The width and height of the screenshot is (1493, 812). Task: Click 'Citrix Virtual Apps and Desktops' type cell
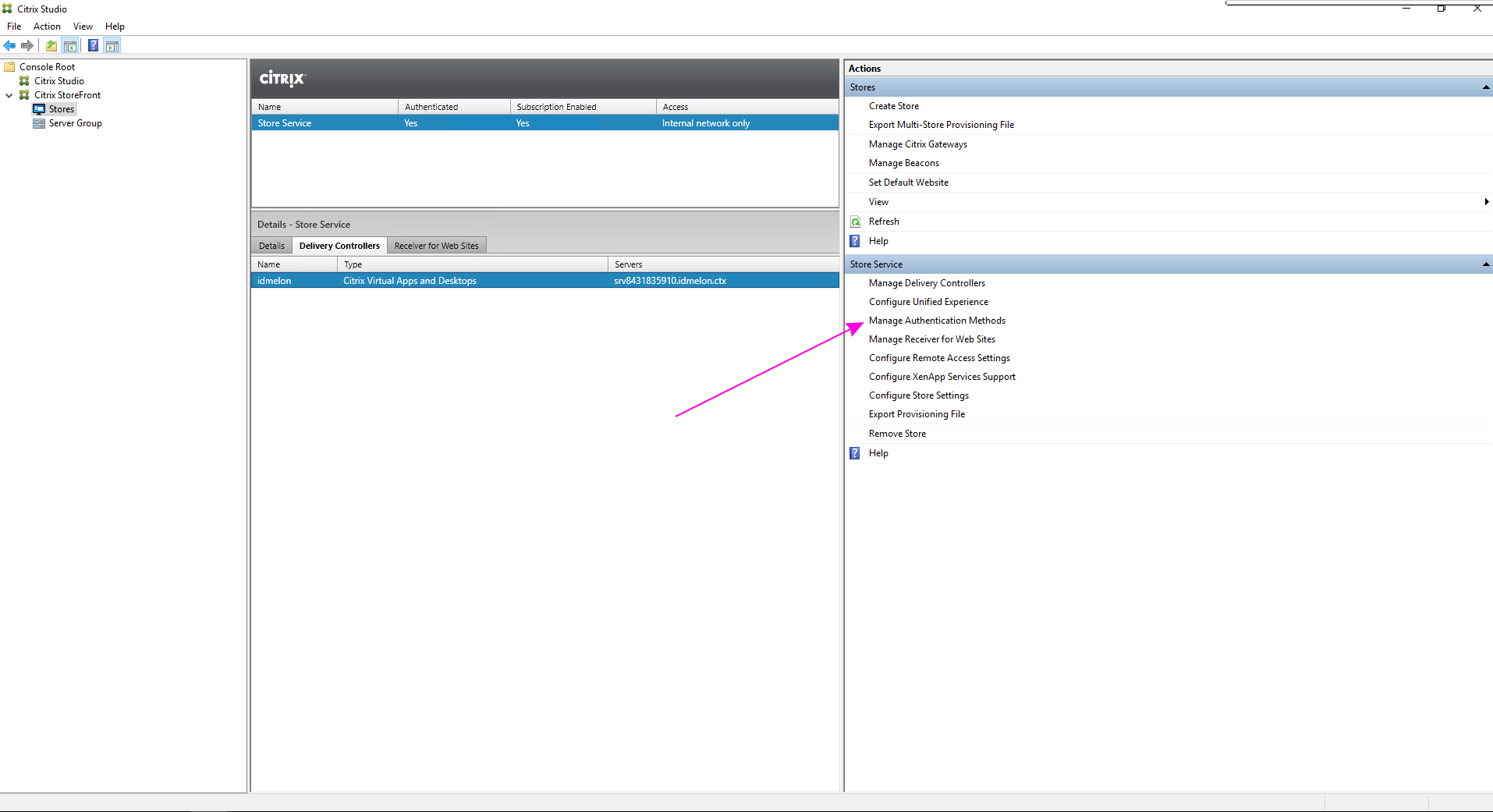(410, 281)
